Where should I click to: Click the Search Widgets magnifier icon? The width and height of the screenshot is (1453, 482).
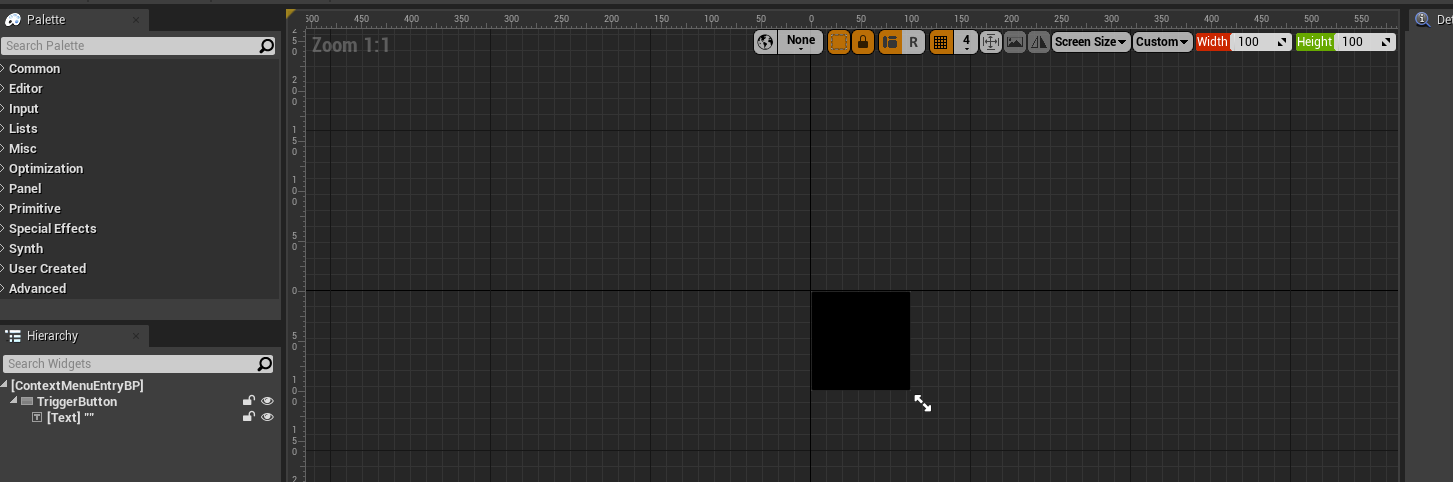(x=265, y=364)
